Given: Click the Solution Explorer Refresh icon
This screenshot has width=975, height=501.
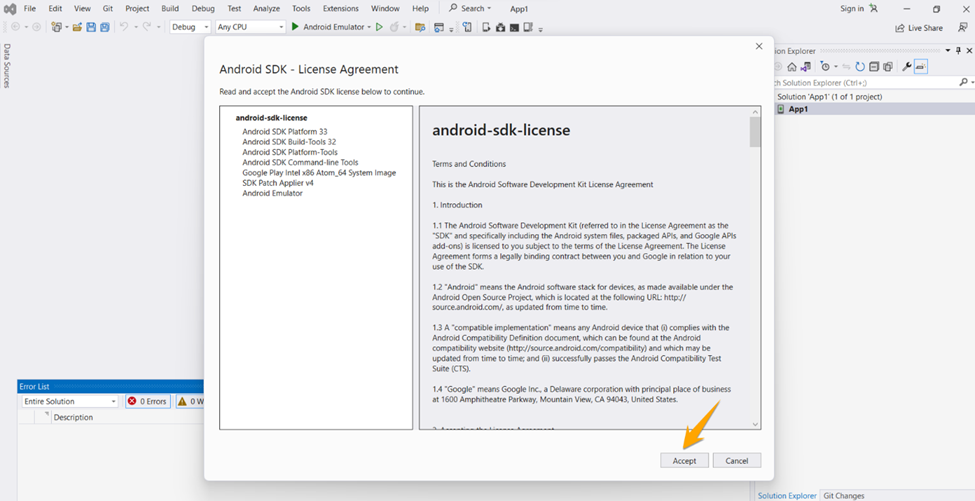Looking at the screenshot, I should 860,67.
